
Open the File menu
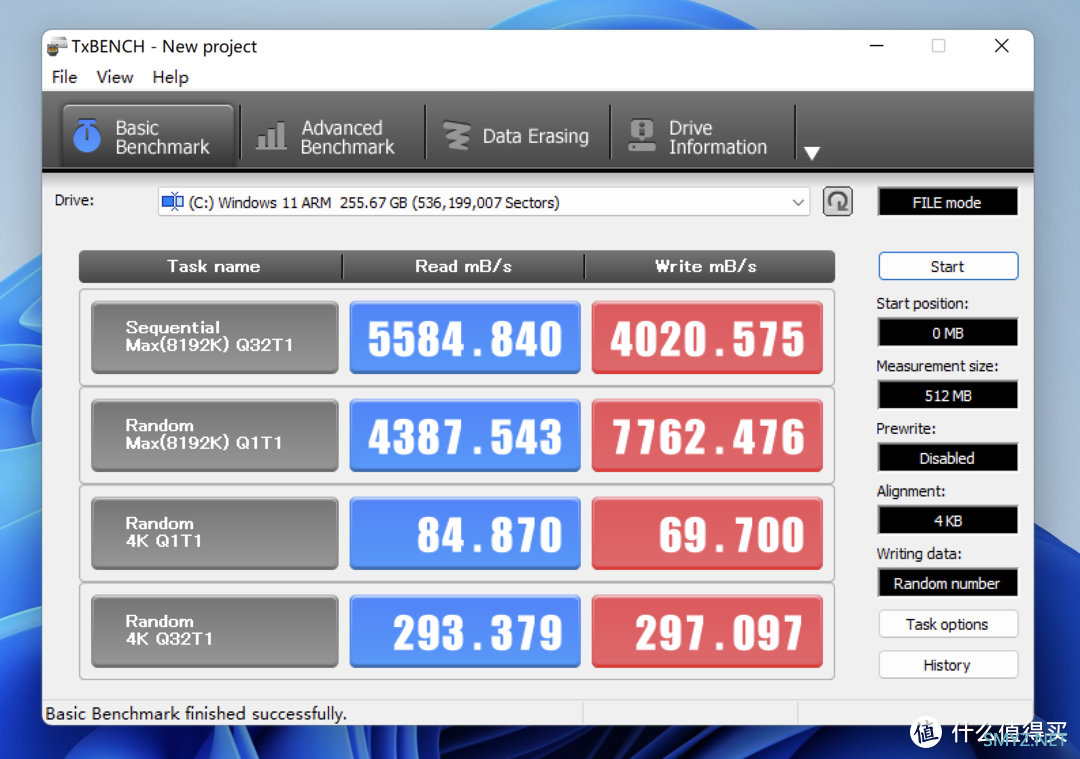[65, 77]
